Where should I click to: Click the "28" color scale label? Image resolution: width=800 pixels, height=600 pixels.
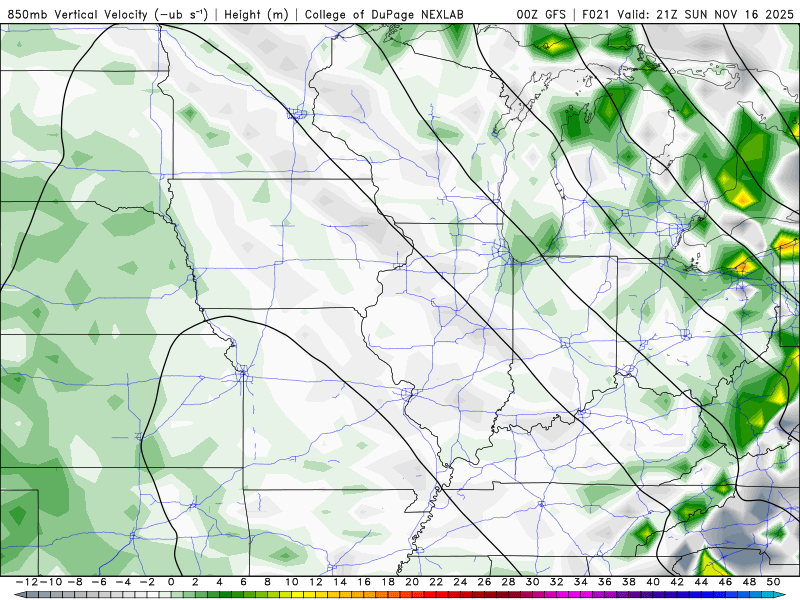[508, 582]
